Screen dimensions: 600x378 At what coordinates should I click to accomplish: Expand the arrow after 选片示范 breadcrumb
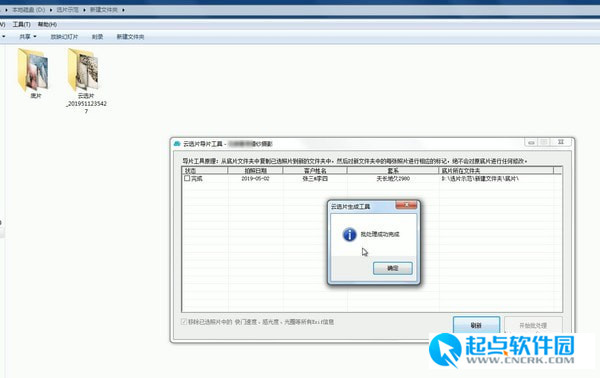(x=84, y=10)
